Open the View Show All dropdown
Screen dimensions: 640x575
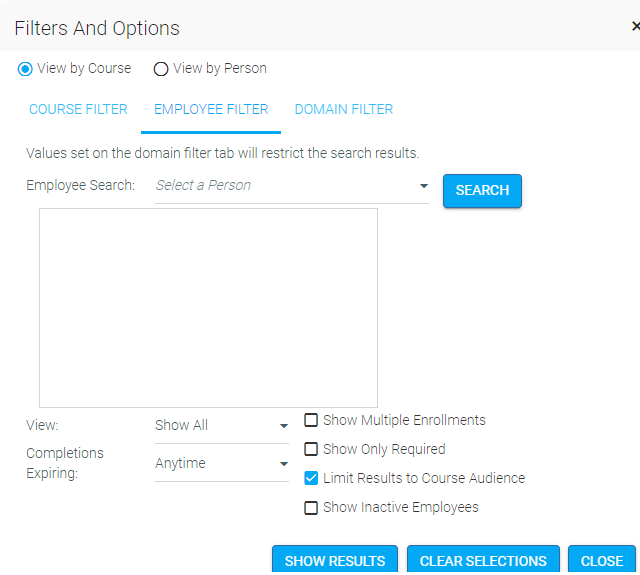222,425
